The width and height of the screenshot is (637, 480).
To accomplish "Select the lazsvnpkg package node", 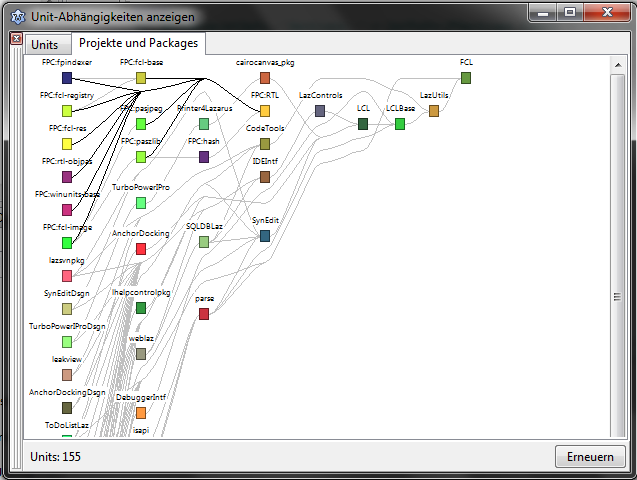I will tap(67, 275).
